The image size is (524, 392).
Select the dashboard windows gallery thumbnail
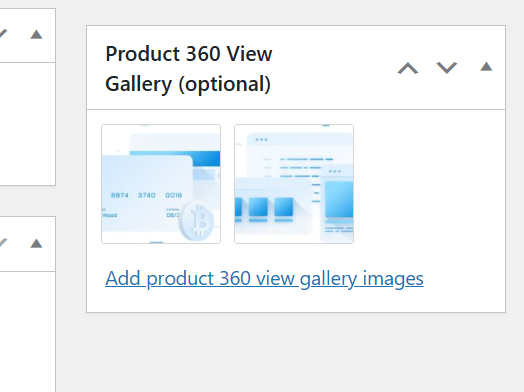click(x=294, y=184)
